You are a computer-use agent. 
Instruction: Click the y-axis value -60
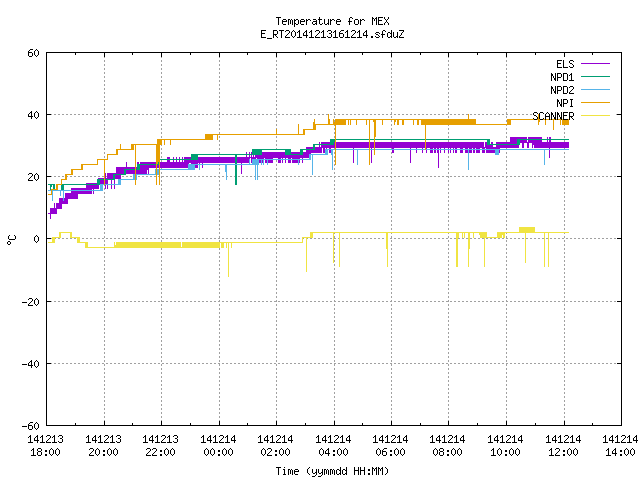(31, 426)
